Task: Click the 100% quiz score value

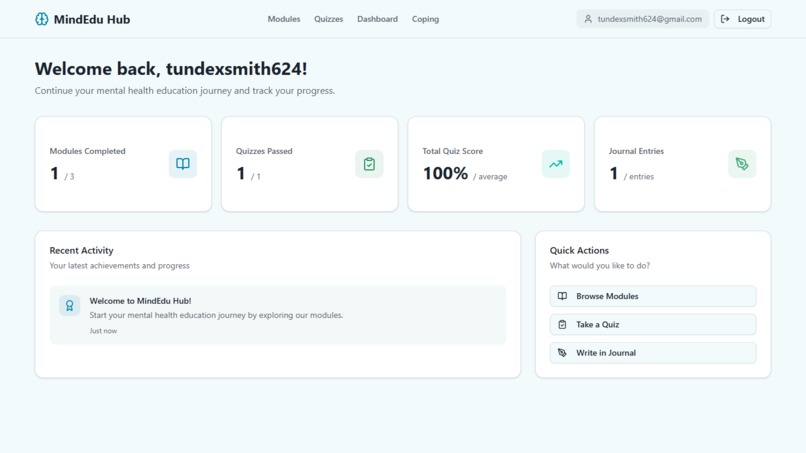Action: [445, 174]
